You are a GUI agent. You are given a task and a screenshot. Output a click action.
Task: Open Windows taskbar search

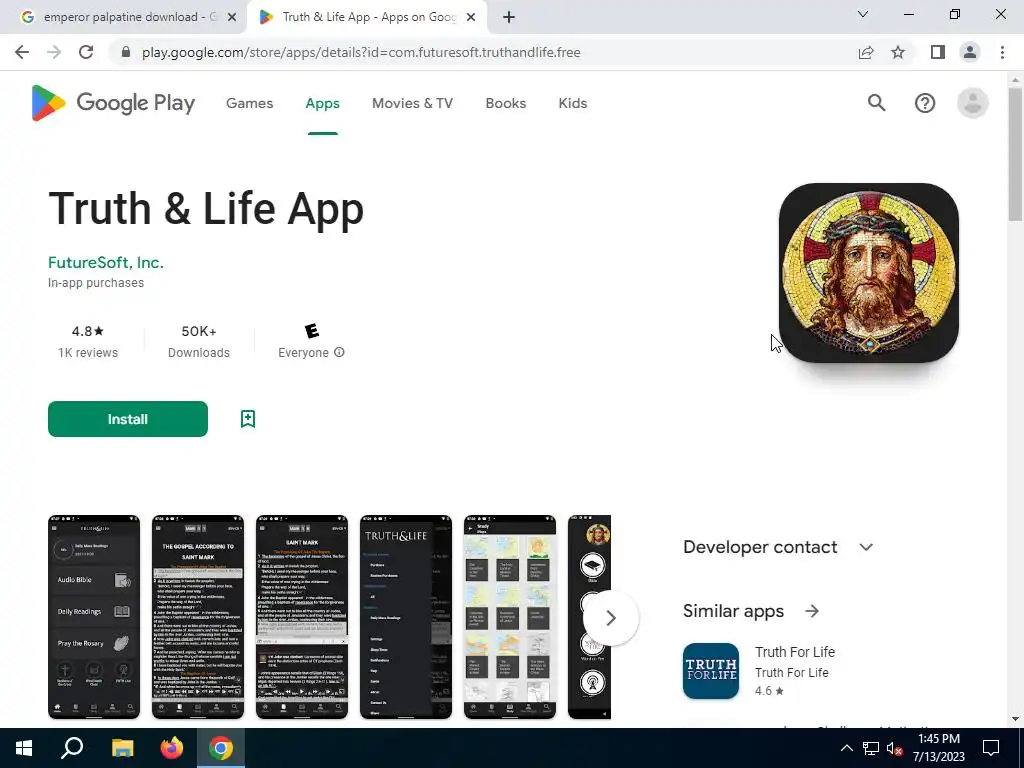click(x=72, y=748)
